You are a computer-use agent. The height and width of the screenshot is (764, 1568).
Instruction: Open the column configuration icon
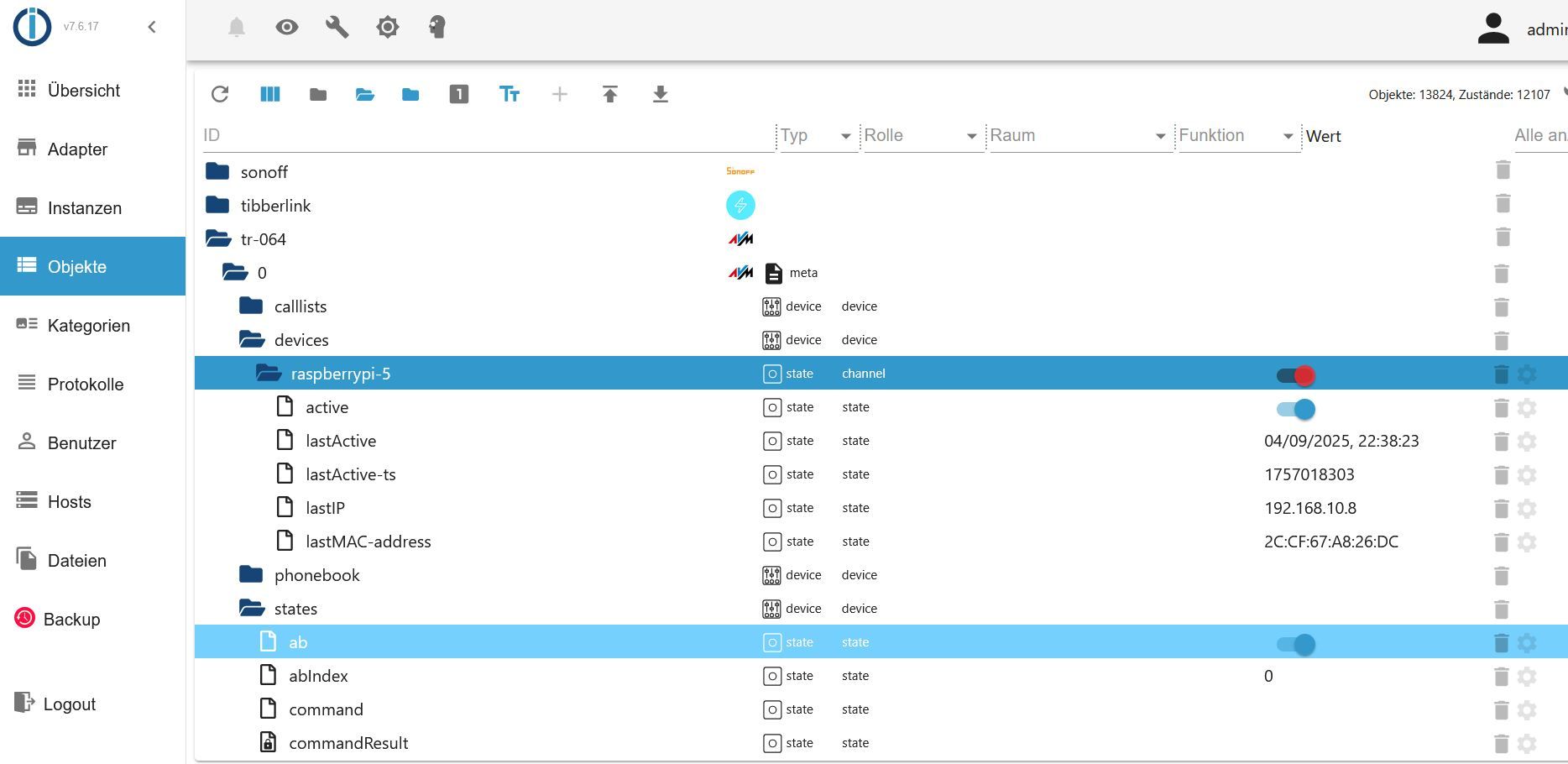click(x=270, y=94)
